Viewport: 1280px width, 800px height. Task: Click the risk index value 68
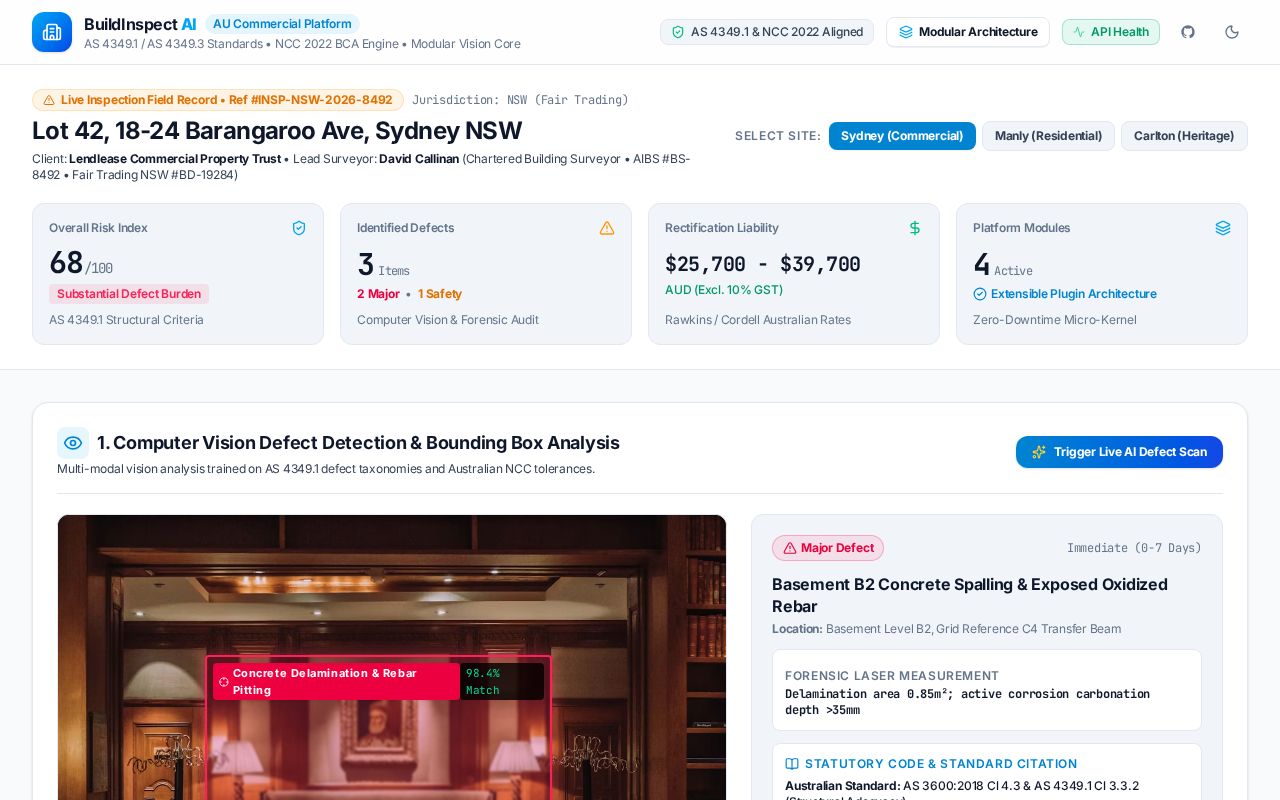66,263
